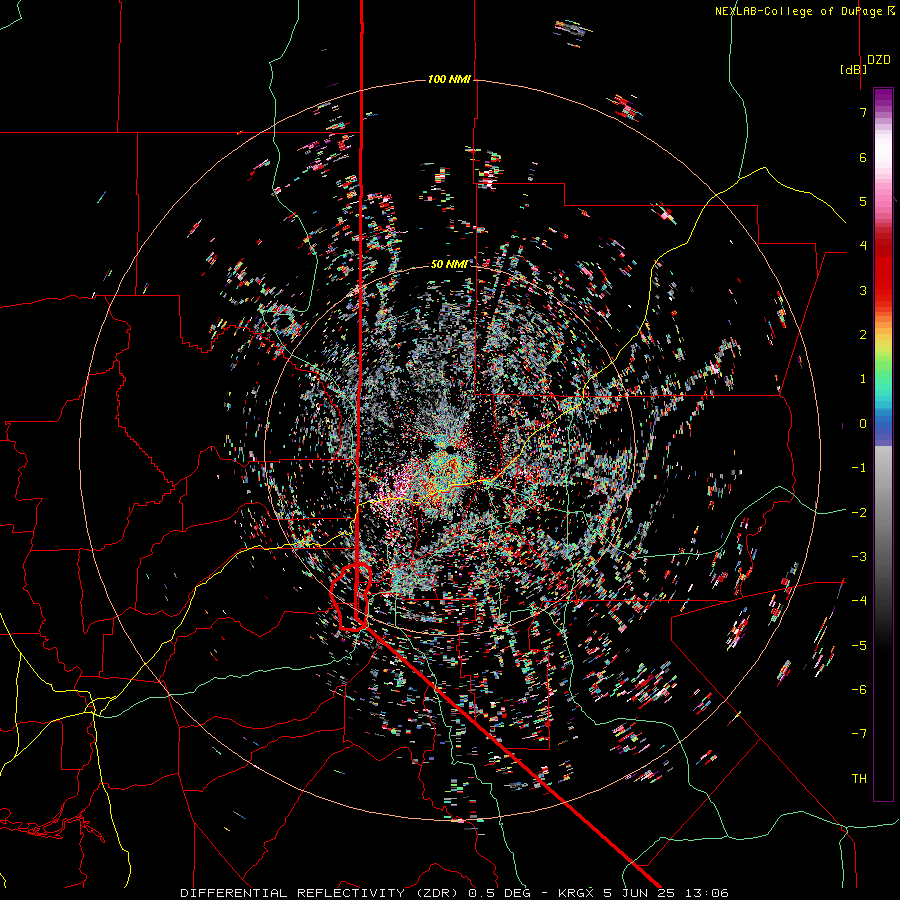The width and height of the screenshot is (900, 900).
Task: Click the "6" tick on color scale
Action: pos(863,157)
